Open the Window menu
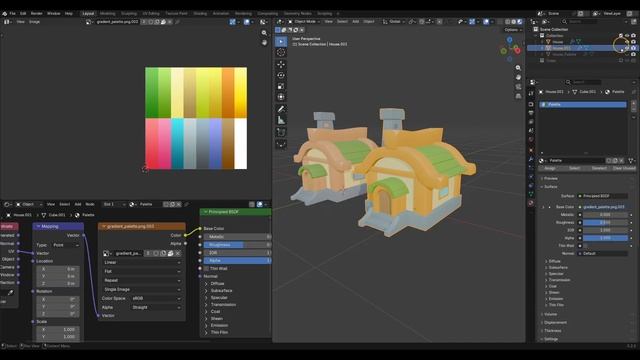640x360 pixels. pyautogui.click(x=53, y=13)
